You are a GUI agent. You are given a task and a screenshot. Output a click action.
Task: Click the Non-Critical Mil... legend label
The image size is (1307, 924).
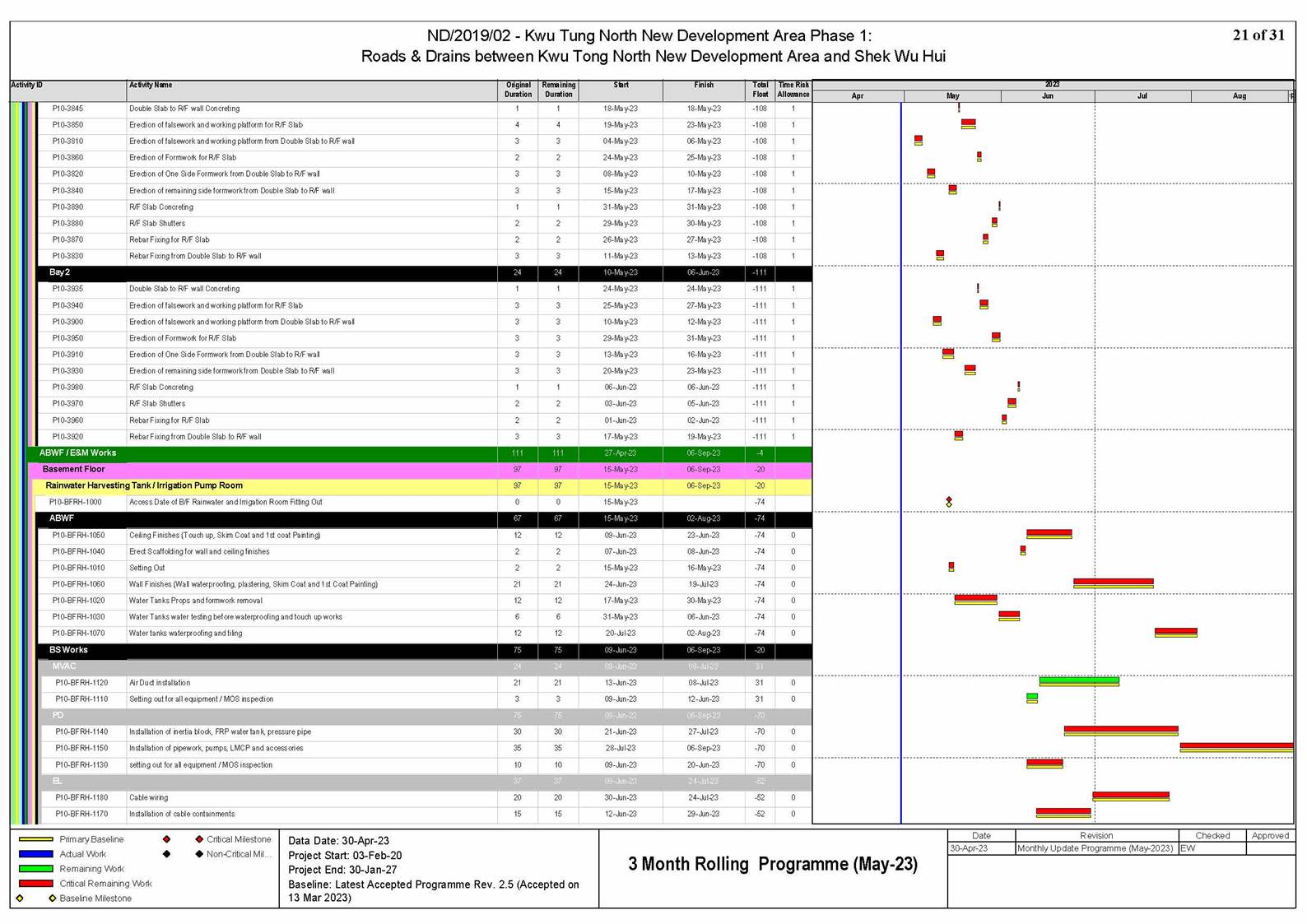click(x=239, y=854)
